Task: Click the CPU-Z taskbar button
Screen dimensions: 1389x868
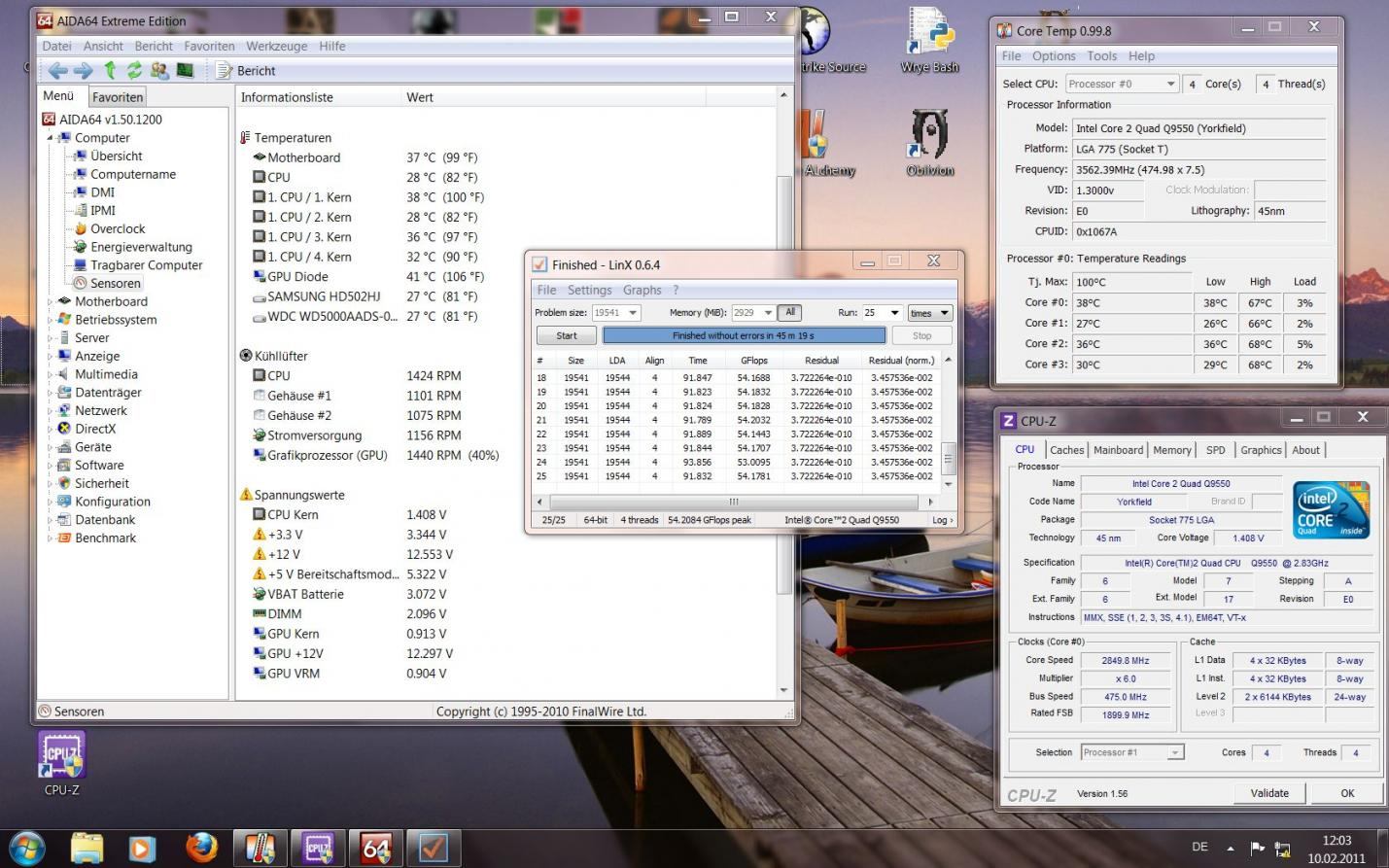Action: point(318,849)
